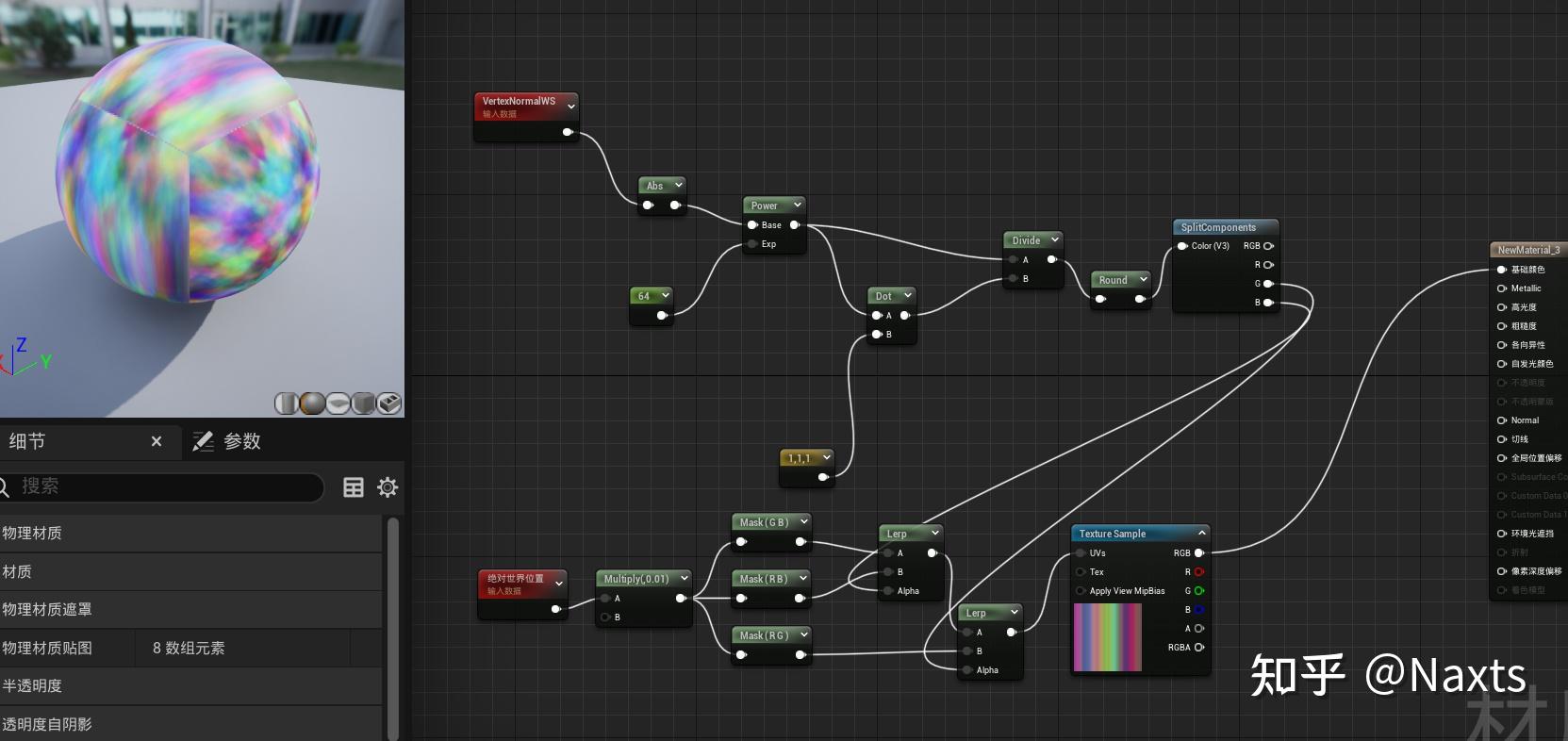Image resolution: width=1568 pixels, height=741 pixels.
Task: Click the 8 数组元素 value
Action: point(189,648)
